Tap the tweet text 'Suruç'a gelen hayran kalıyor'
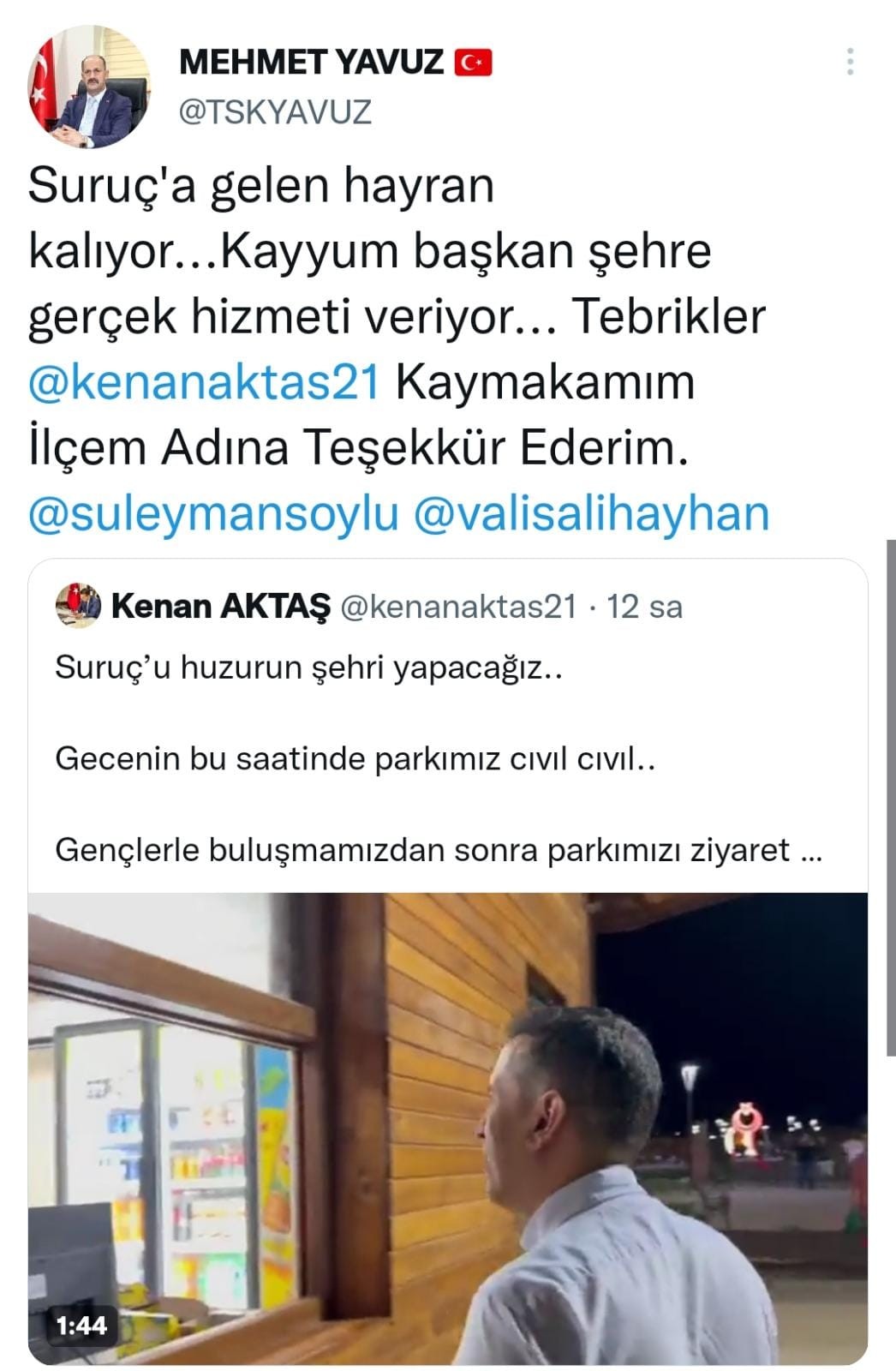Screen dimensions: 896x1371 click(x=261, y=219)
